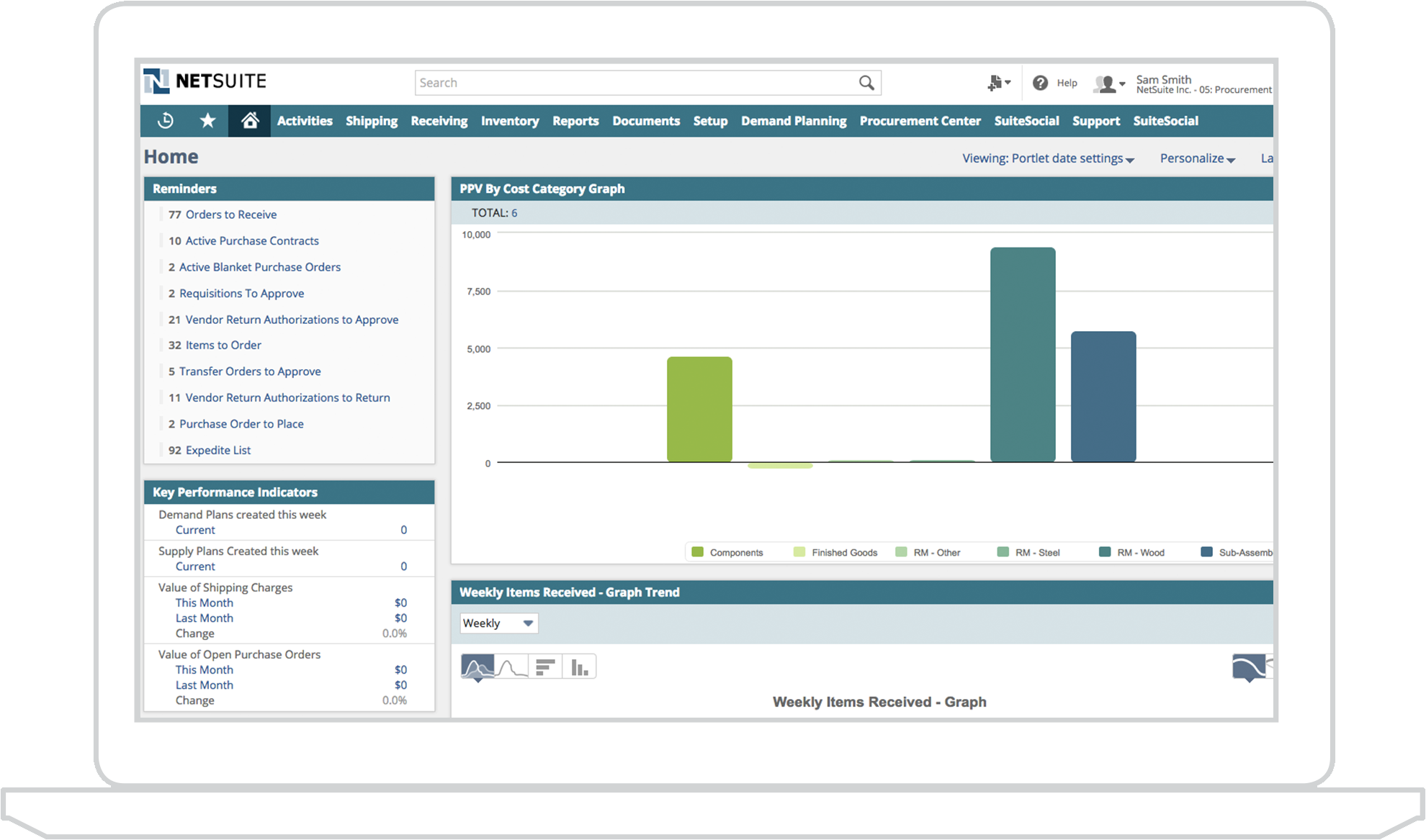Open the Shortcuts star icon
Screen dimensions: 1426x840
tap(207, 121)
